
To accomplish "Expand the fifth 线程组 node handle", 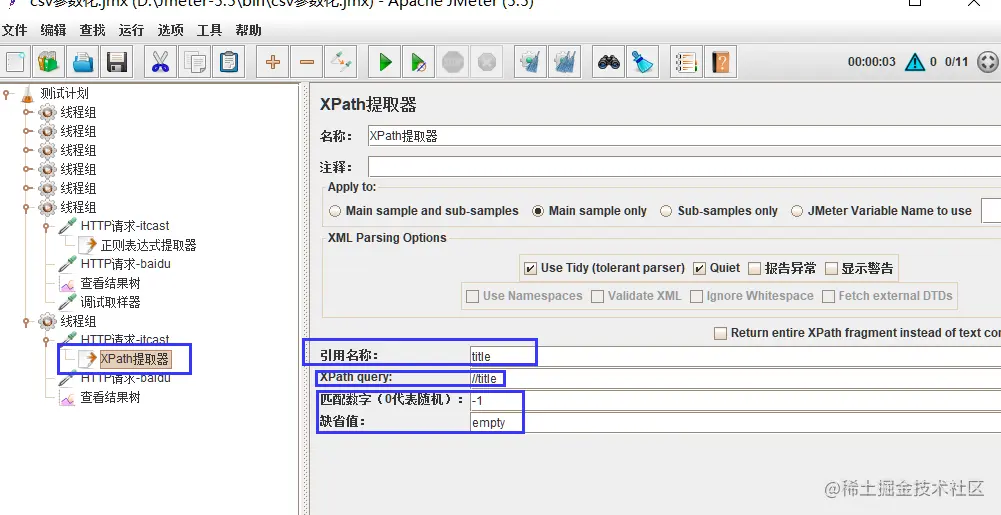I will tap(27, 188).
